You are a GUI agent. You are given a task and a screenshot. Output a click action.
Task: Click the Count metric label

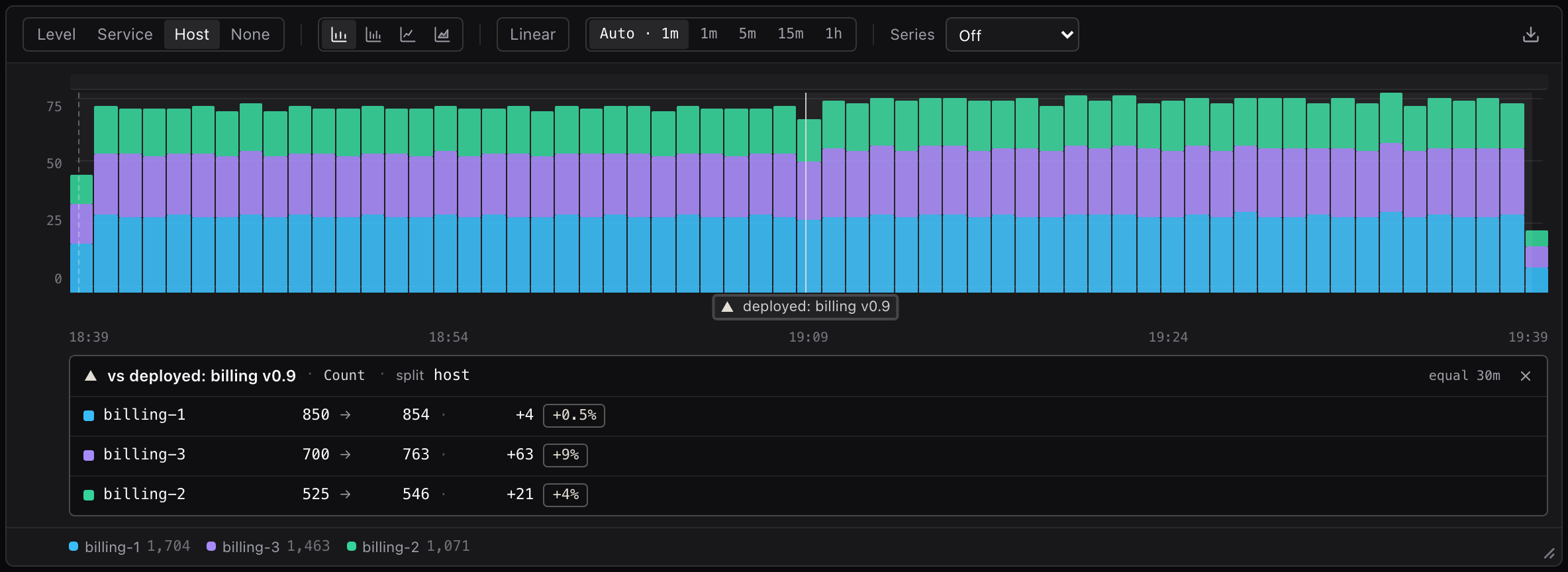pyautogui.click(x=344, y=375)
